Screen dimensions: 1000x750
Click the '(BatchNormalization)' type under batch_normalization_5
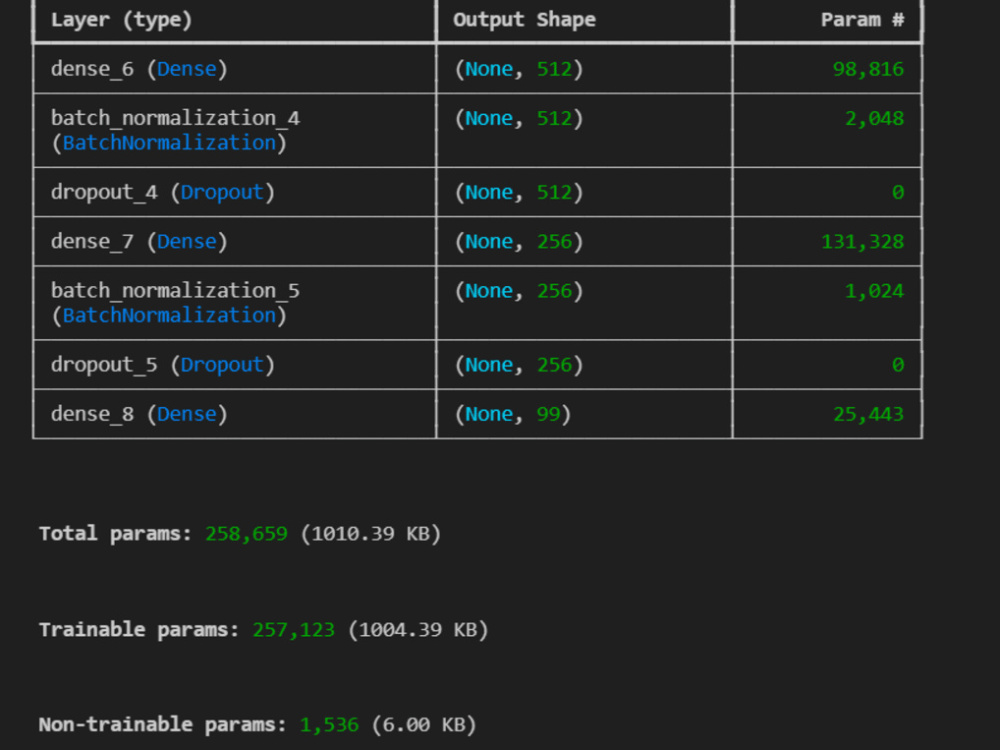169,316
